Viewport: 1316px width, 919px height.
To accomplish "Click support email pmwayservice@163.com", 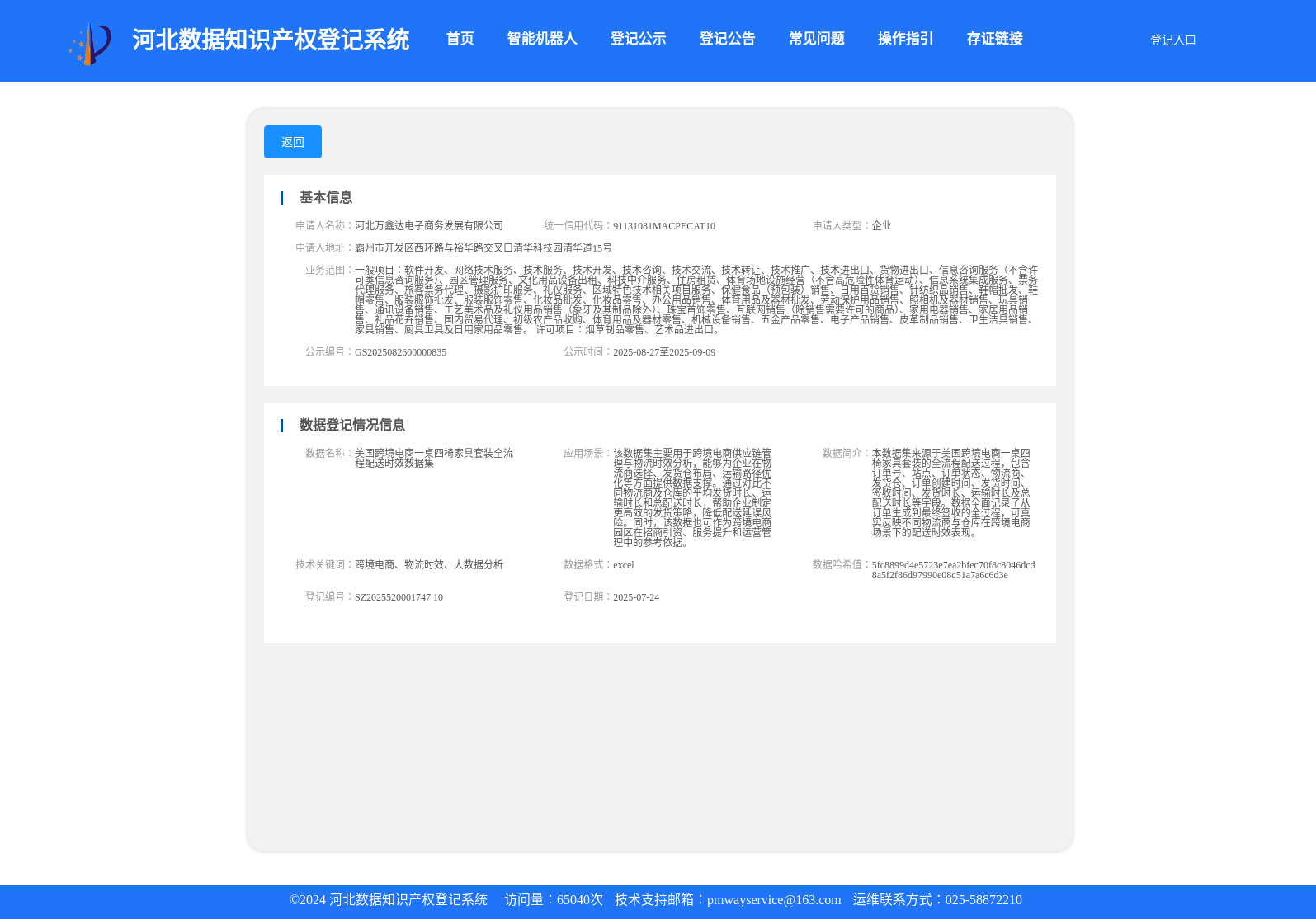I will pyautogui.click(x=774, y=900).
